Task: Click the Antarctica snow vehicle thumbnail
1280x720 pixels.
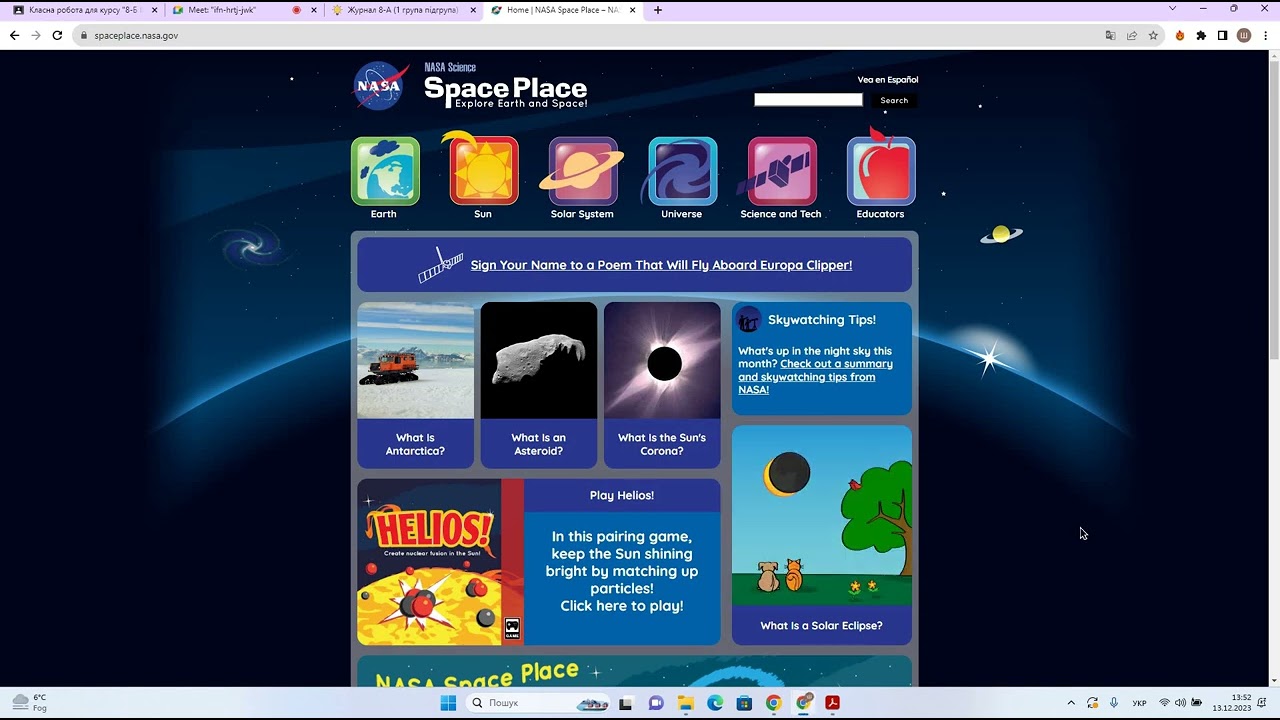Action: point(416,360)
